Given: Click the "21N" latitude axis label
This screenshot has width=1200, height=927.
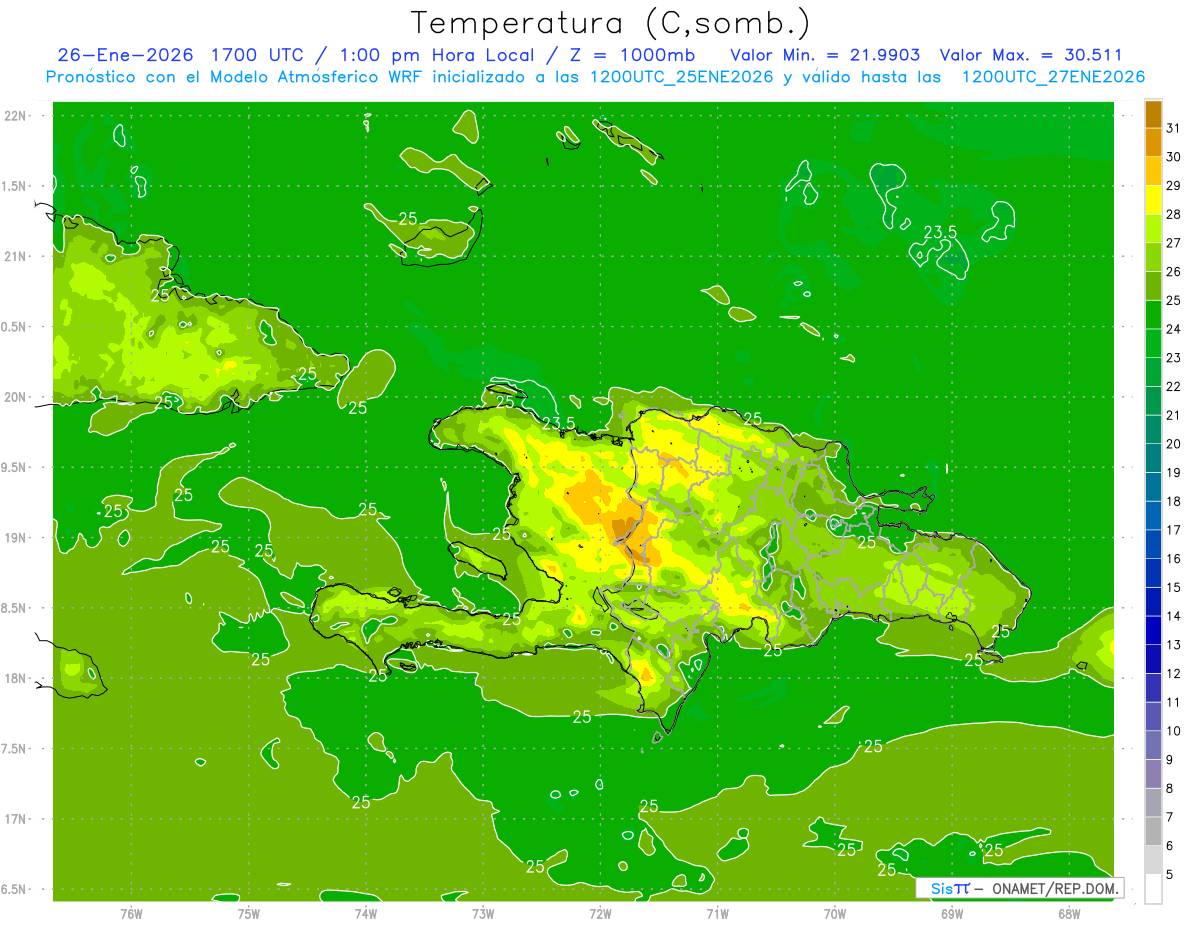Looking at the screenshot, I should (17, 256).
